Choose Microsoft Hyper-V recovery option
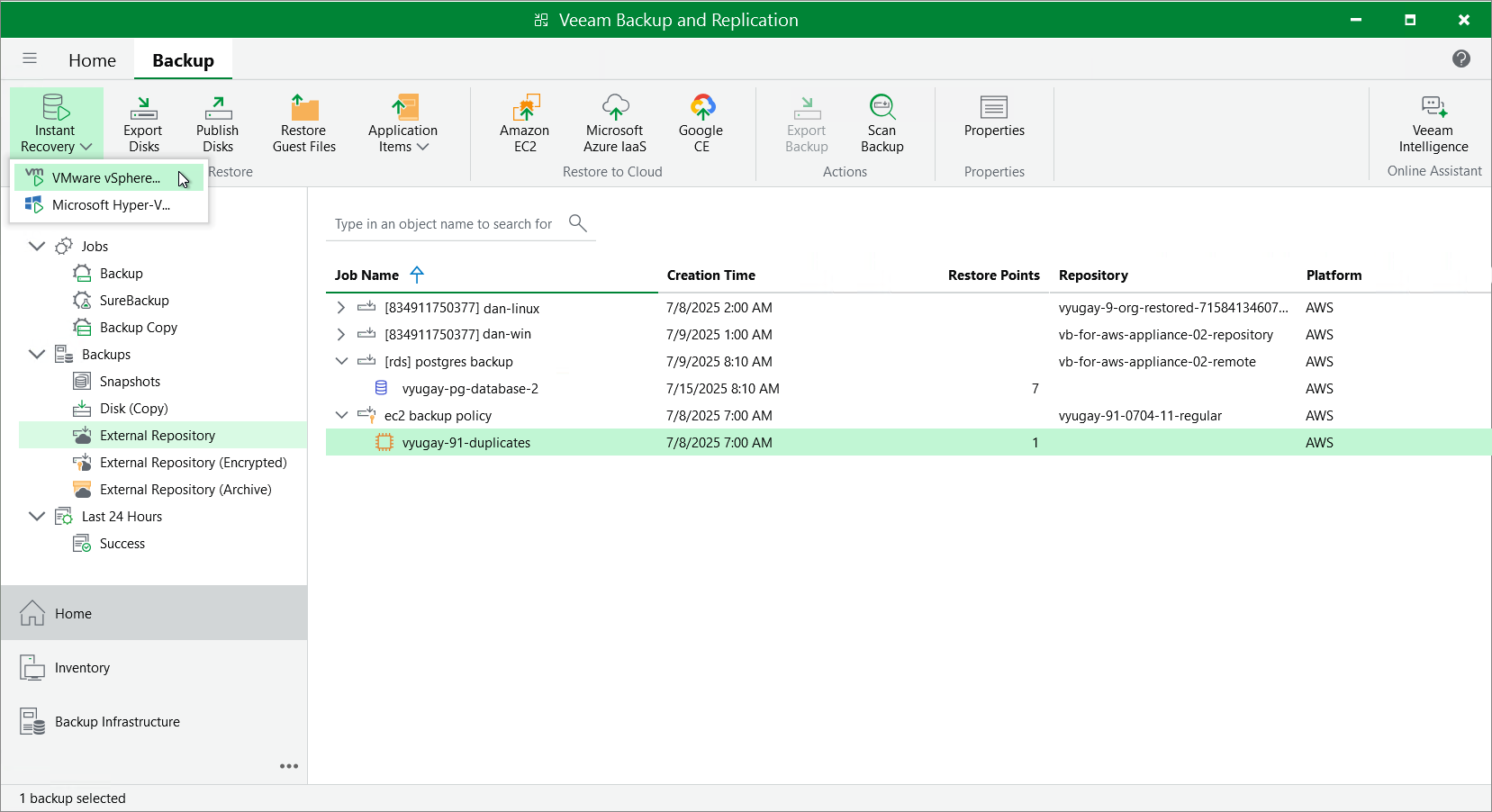Image resolution: width=1492 pixels, height=812 pixels. click(x=109, y=205)
